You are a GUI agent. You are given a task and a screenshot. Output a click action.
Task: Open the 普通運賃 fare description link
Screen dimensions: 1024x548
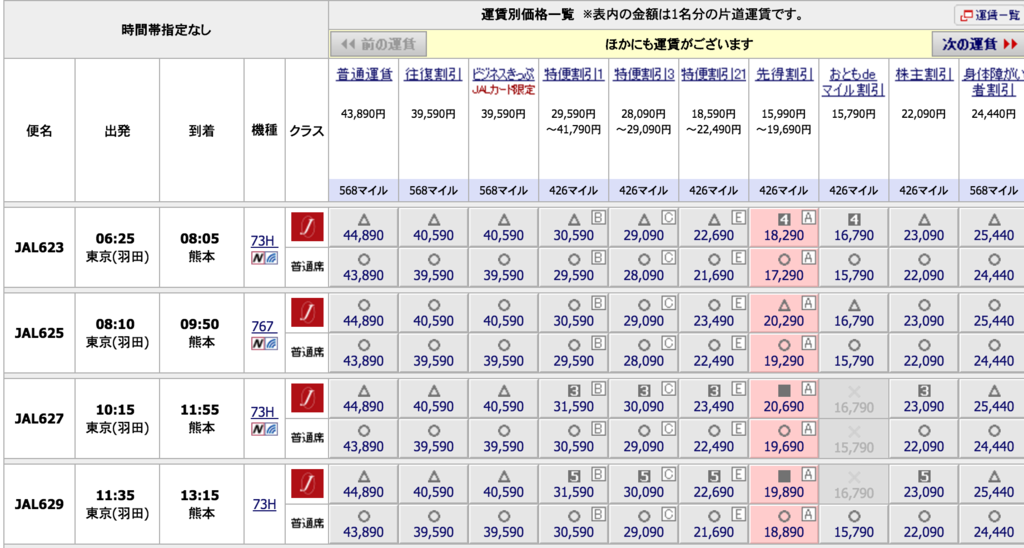tap(364, 74)
